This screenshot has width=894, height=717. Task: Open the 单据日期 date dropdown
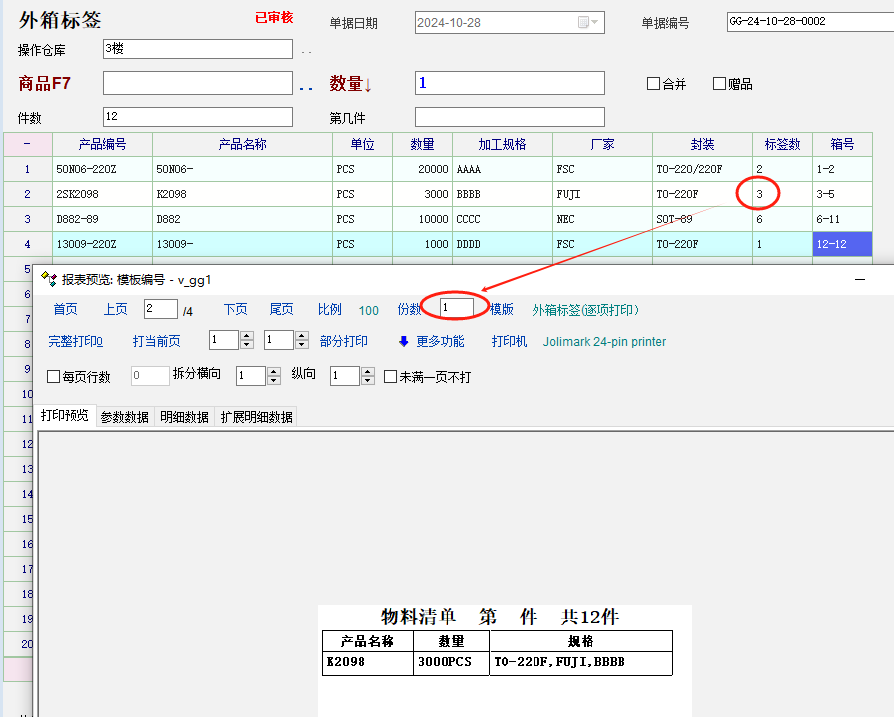pyautogui.click(x=597, y=22)
